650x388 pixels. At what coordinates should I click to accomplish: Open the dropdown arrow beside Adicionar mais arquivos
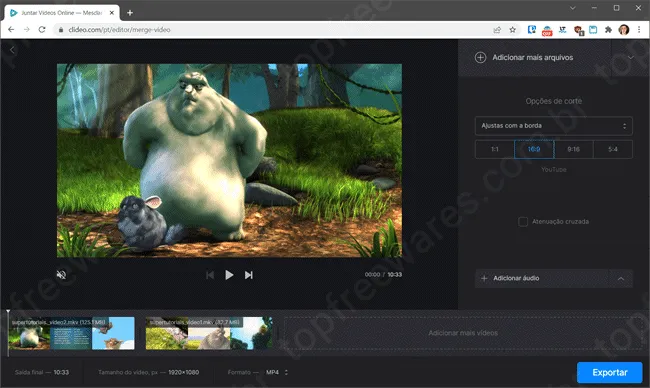[630, 58]
